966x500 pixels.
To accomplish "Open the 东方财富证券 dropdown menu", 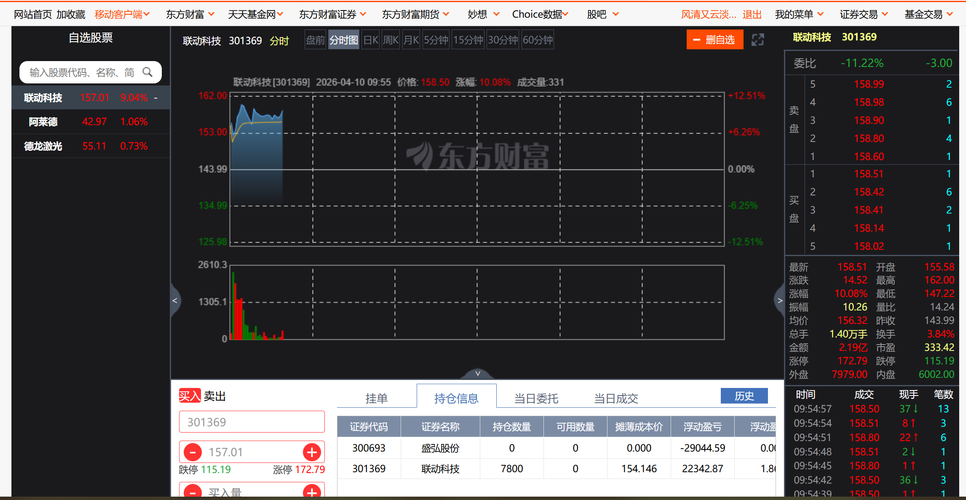I will [332, 14].
